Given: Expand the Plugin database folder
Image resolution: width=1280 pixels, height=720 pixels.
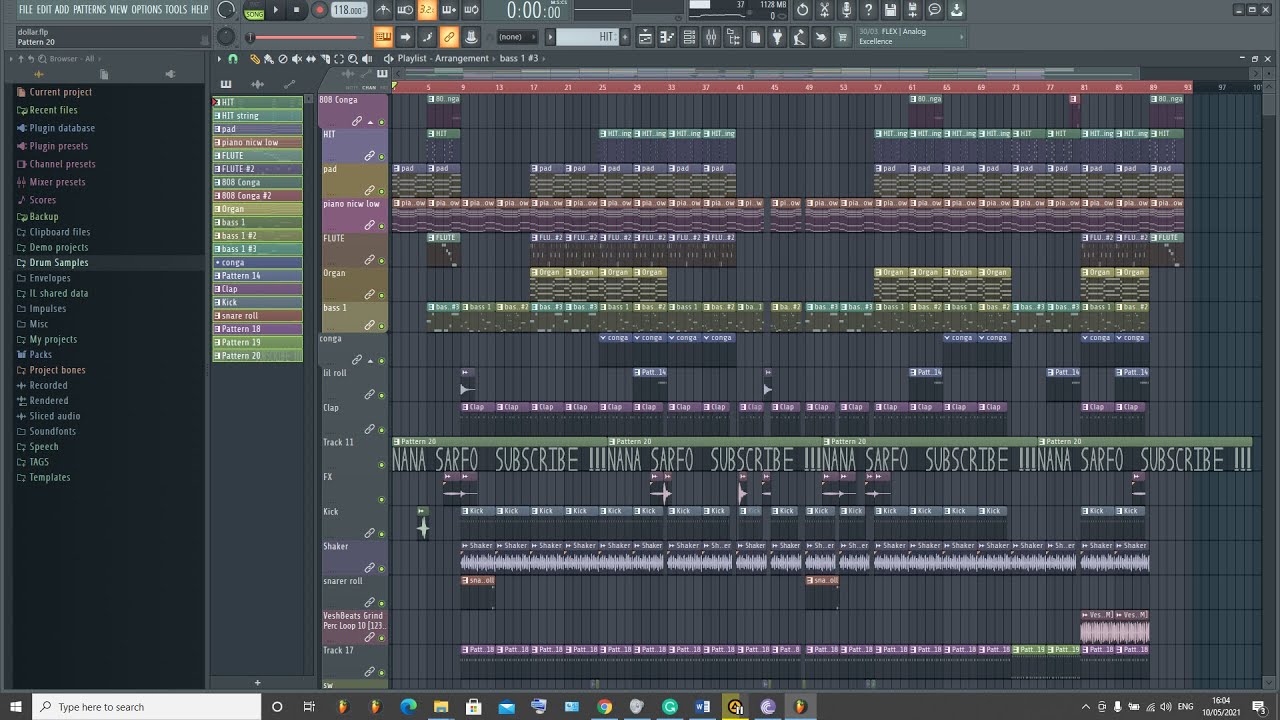Looking at the screenshot, I should click(62, 128).
